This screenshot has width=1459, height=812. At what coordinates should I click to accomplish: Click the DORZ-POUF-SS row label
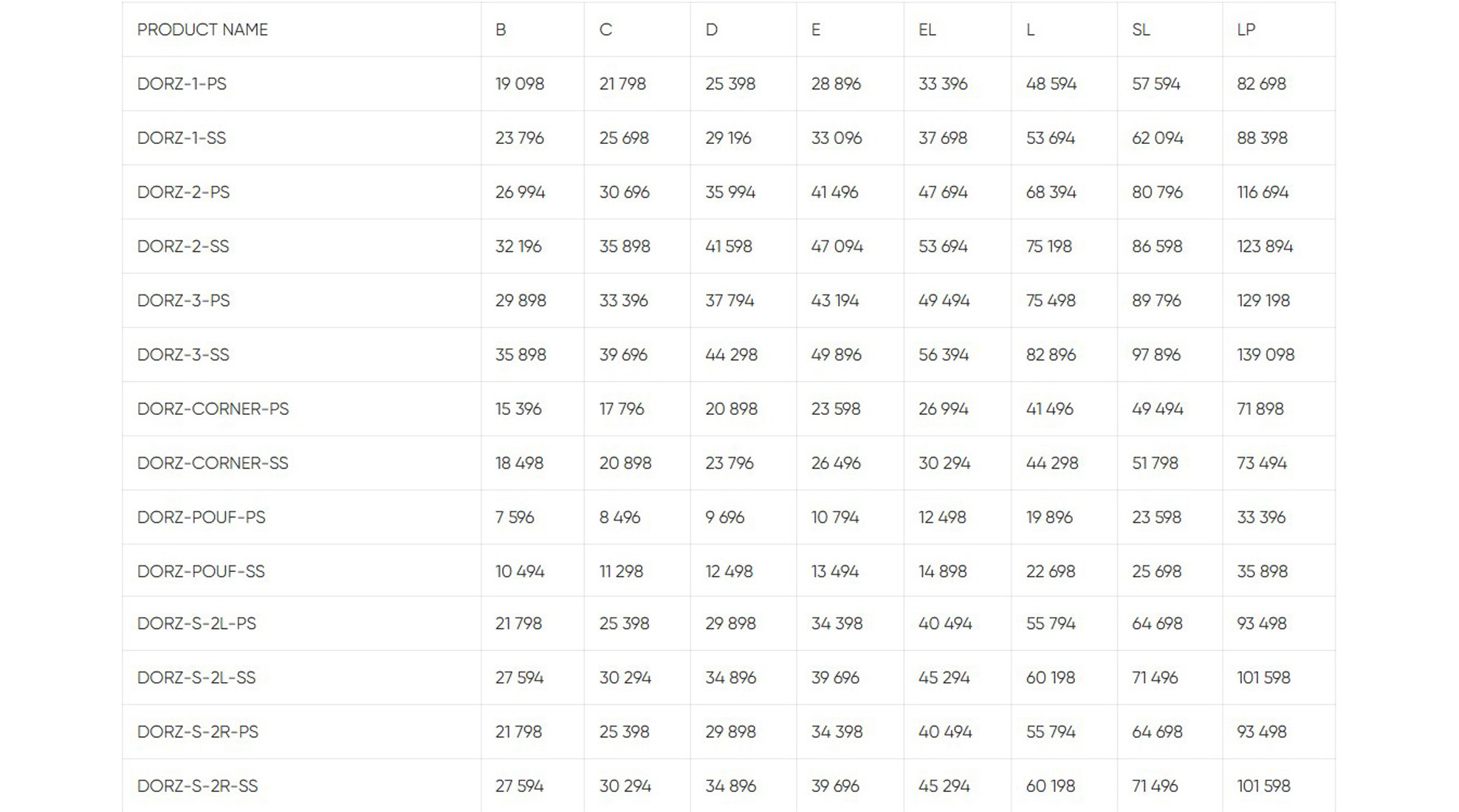[201, 571]
